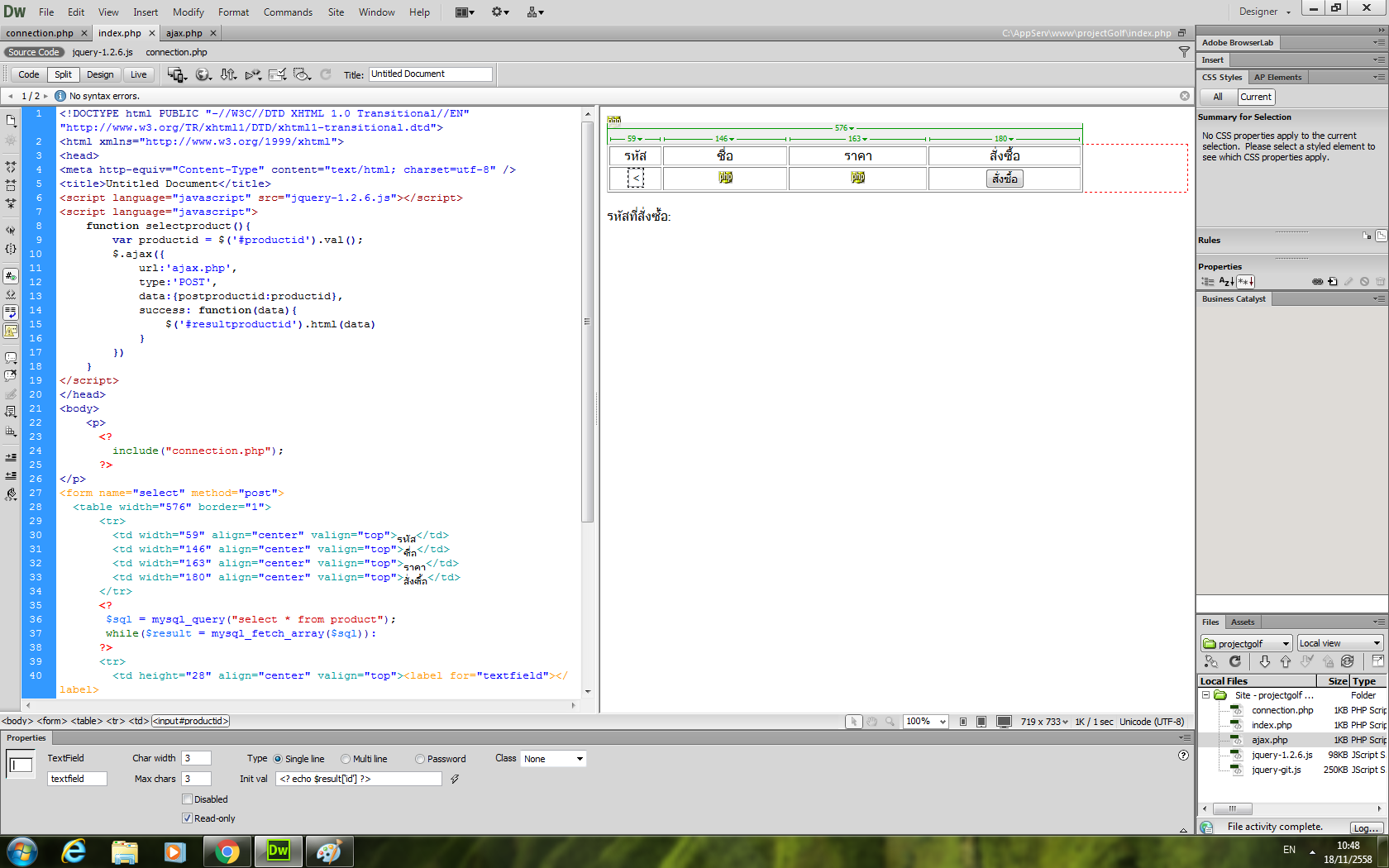Open the Local view dropdown

click(x=1339, y=643)
